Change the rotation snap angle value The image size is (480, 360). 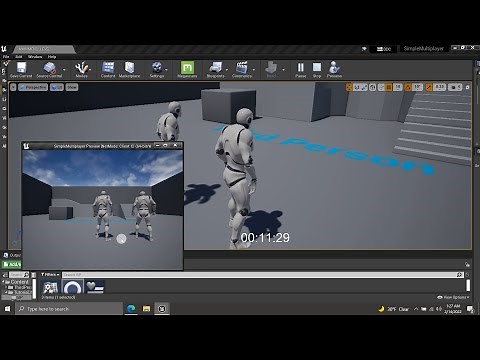417,87
